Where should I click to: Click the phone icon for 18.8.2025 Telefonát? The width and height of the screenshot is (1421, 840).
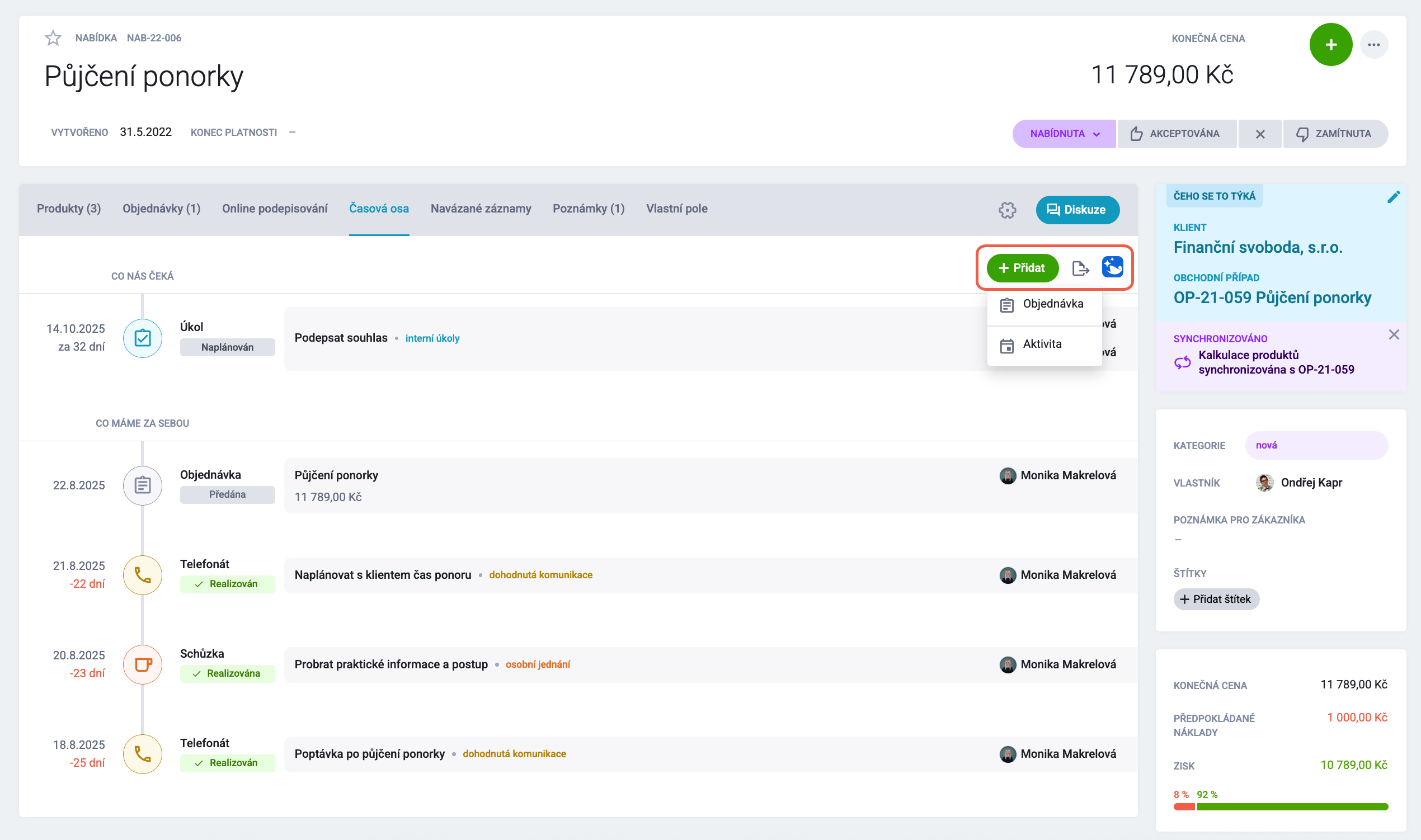tap(143, 754)
